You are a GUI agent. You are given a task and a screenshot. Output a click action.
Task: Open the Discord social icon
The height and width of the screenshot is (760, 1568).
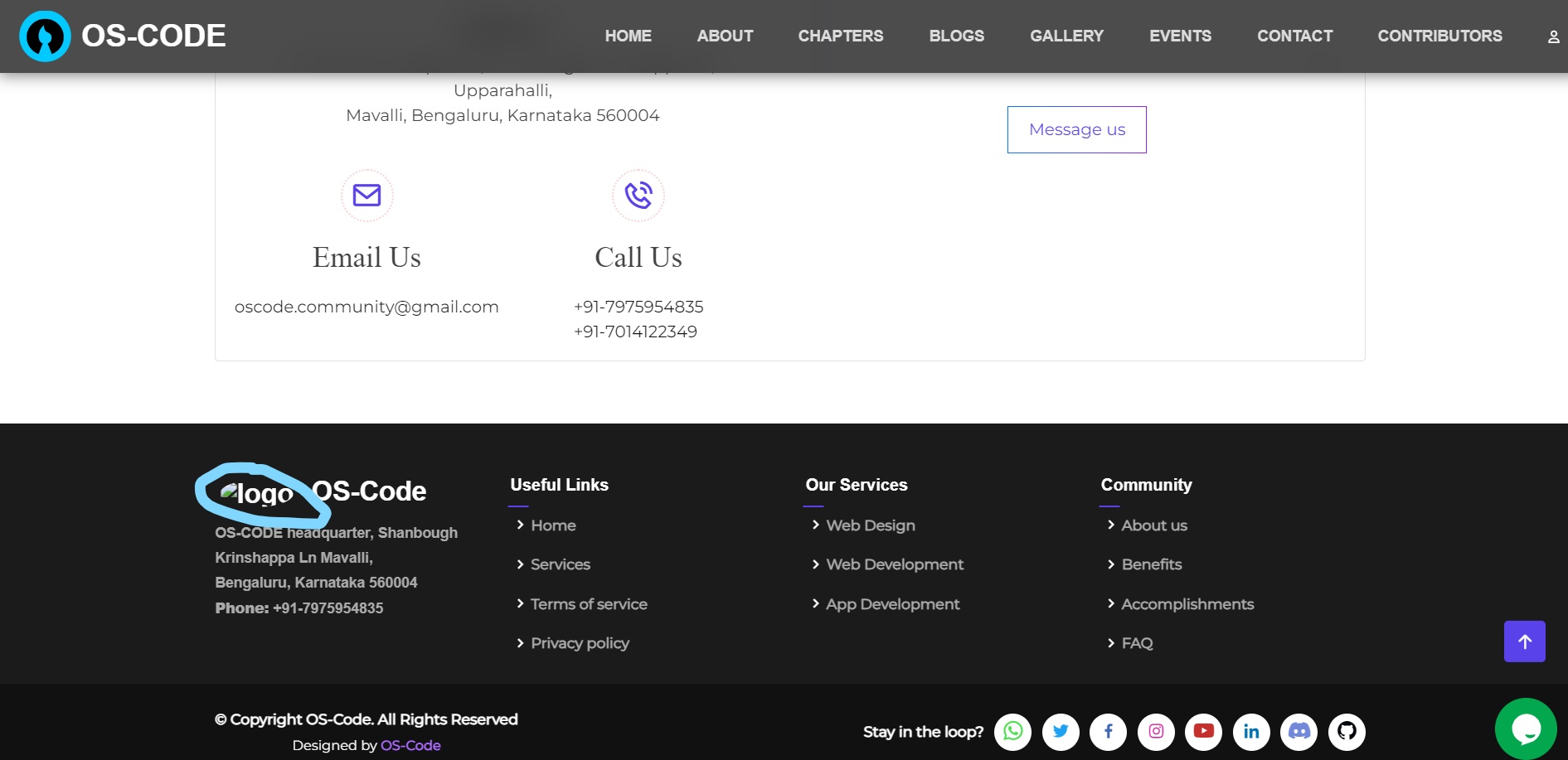[x=1299, y=732]
